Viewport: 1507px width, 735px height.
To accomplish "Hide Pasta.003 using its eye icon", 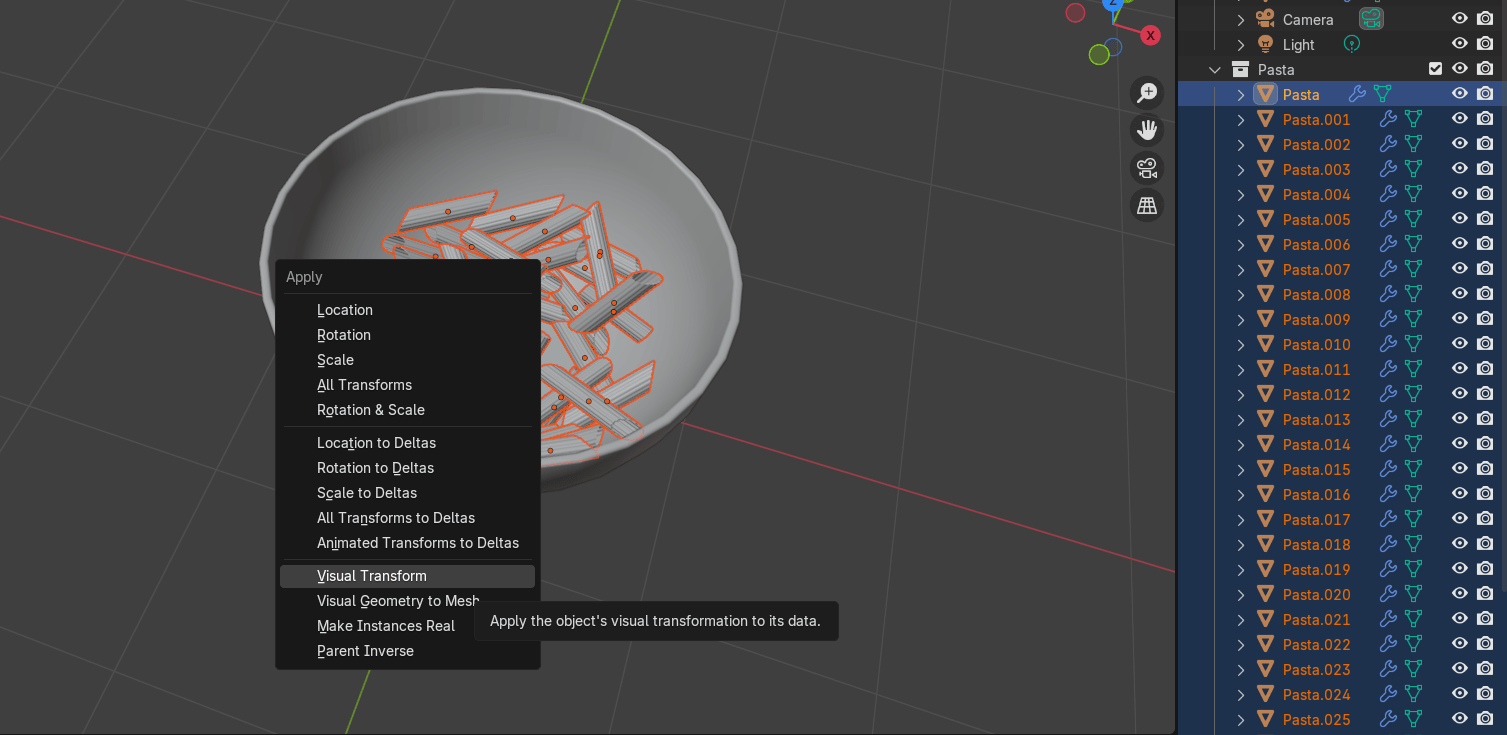I will (1460, 169).
